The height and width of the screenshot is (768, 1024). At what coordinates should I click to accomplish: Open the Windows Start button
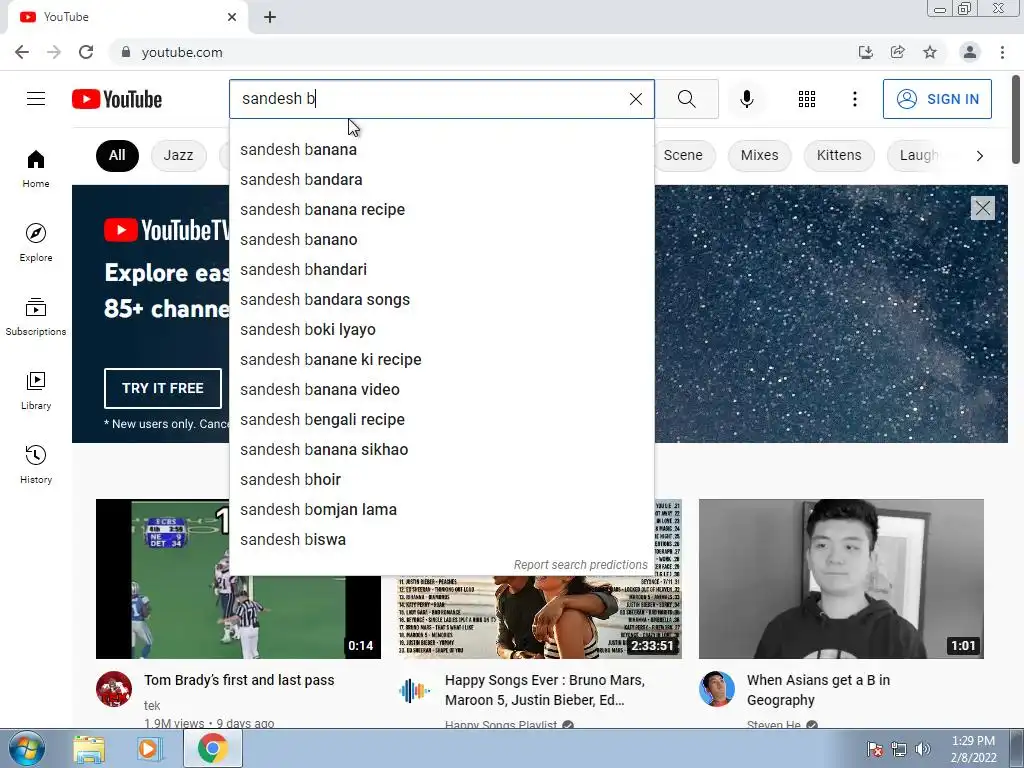[x=26, y=748]
